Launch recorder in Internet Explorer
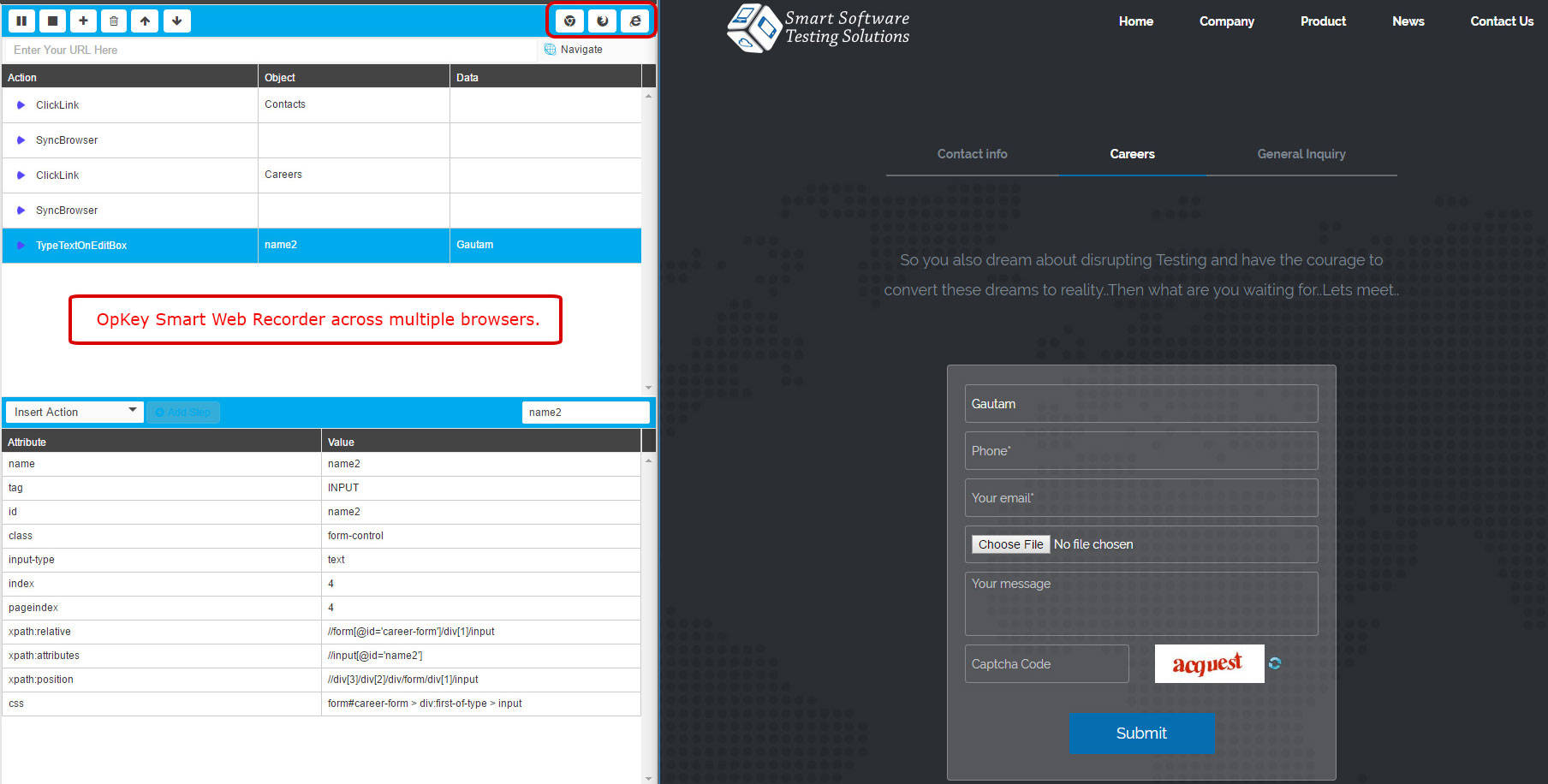1548x784 pixels. click(x=634, y=21)
